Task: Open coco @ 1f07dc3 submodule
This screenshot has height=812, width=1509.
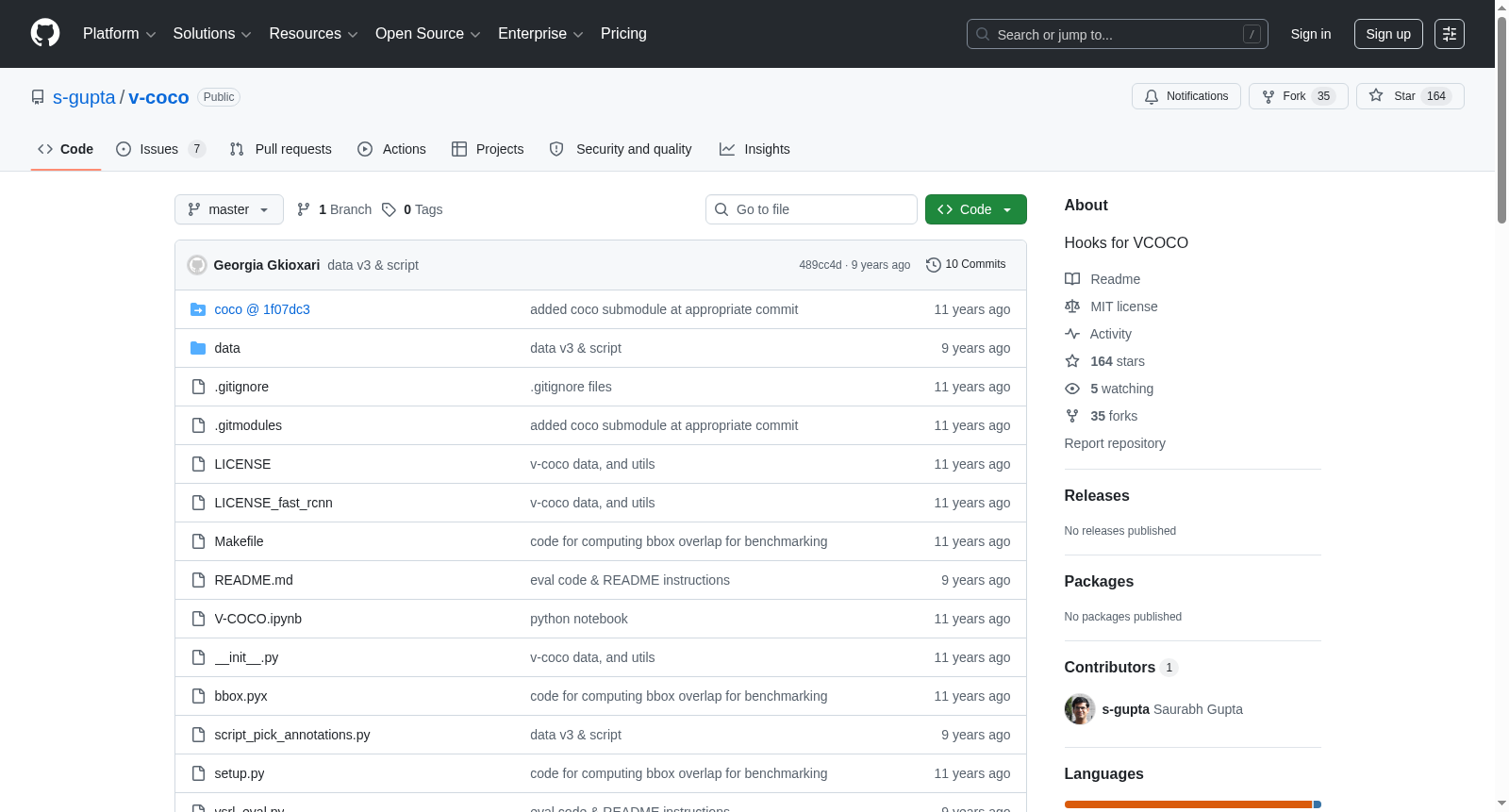Action: tap(262, 309)
